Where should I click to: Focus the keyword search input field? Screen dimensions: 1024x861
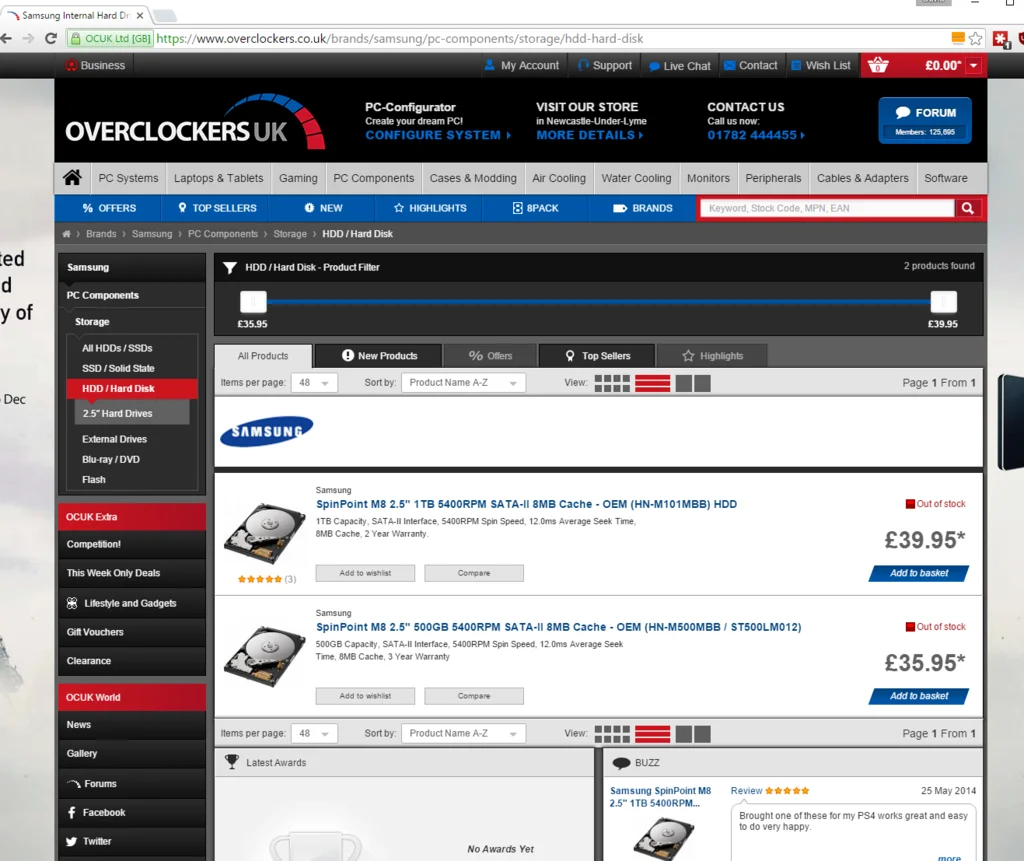[827, 208]
